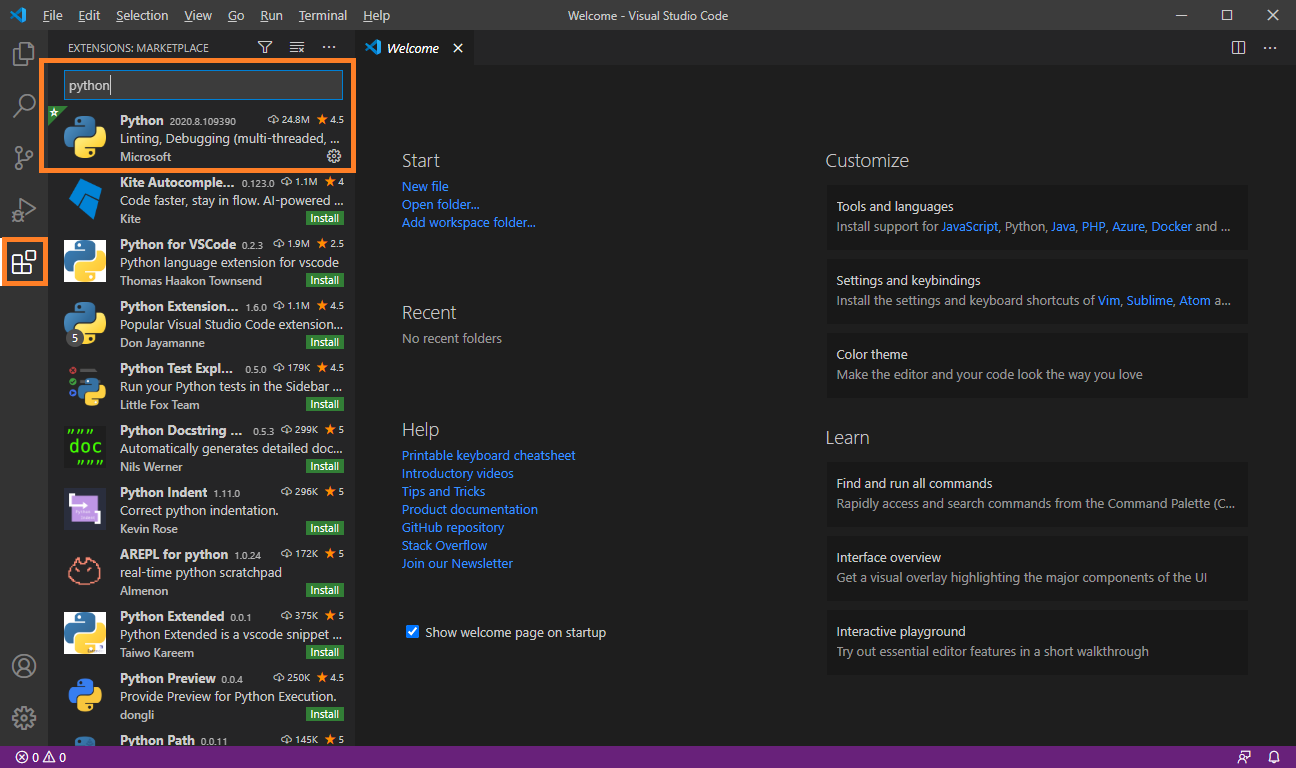Install Python Extension Pack by Don Jayamanne

click(x=325, y=342)
